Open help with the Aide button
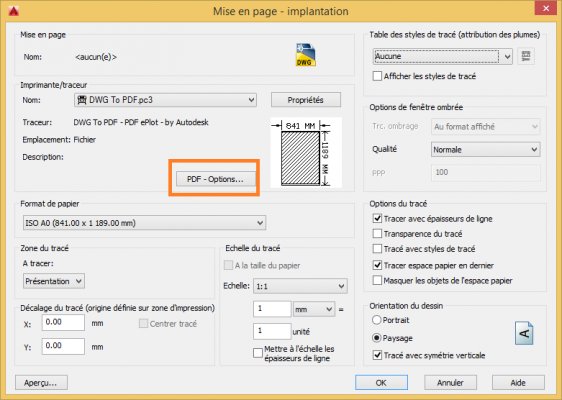 tap(518, 383)
